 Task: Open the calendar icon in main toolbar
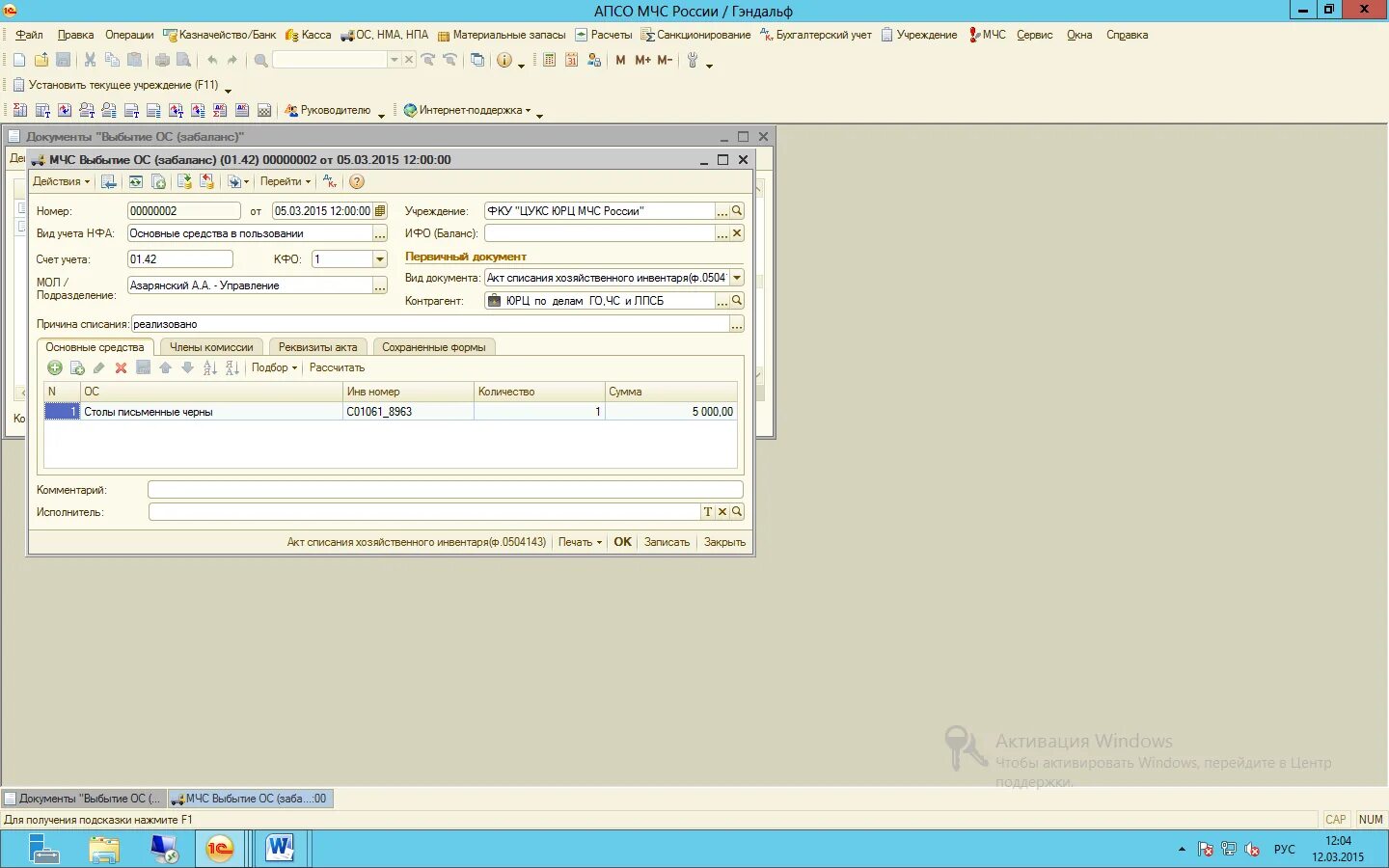click(x=571, y=60)
